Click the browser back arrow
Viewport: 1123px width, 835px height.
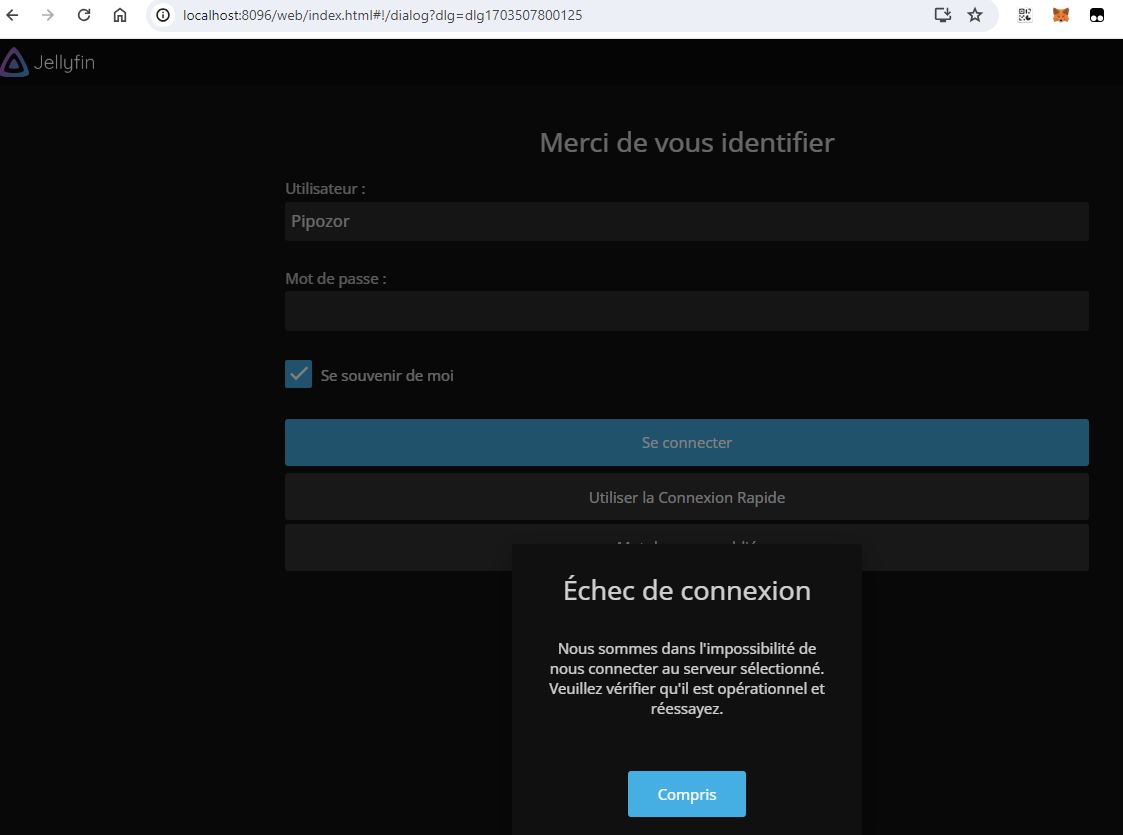13,15
